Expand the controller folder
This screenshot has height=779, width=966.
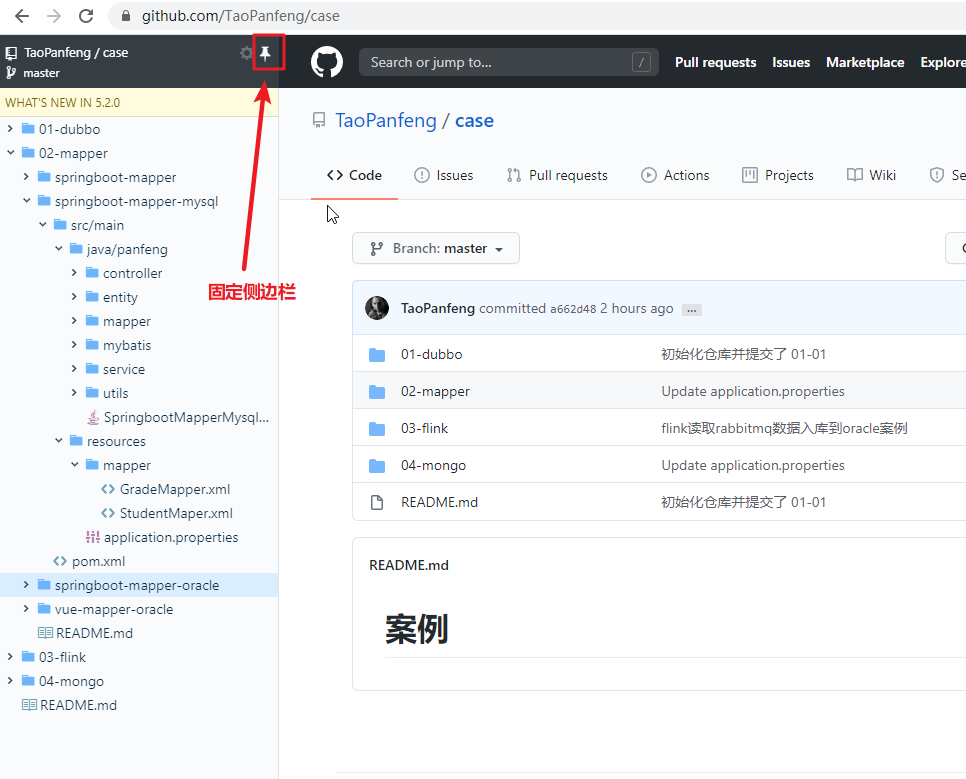coord(74,273)
